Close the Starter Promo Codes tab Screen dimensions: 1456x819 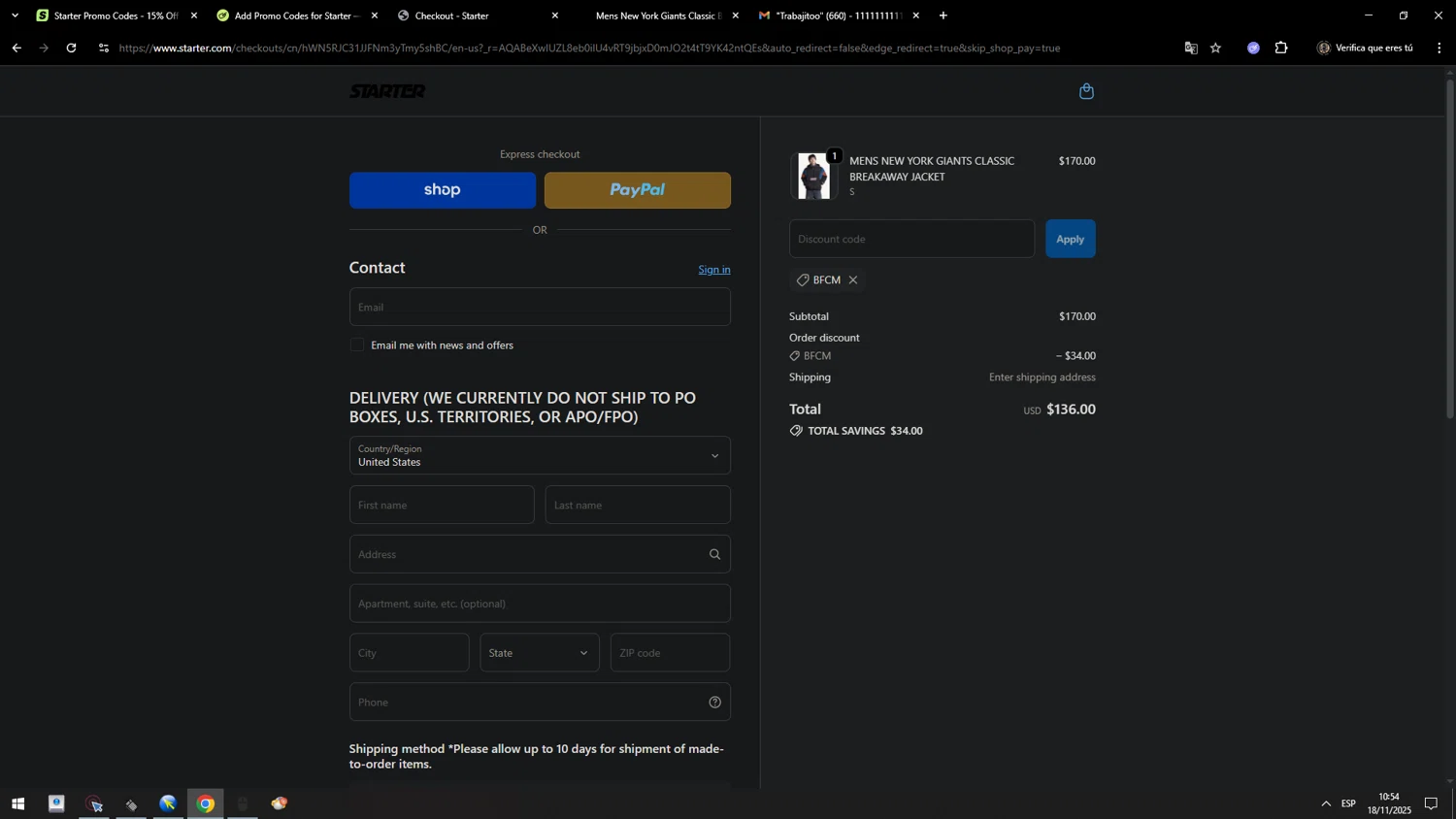tap(194, 16)
